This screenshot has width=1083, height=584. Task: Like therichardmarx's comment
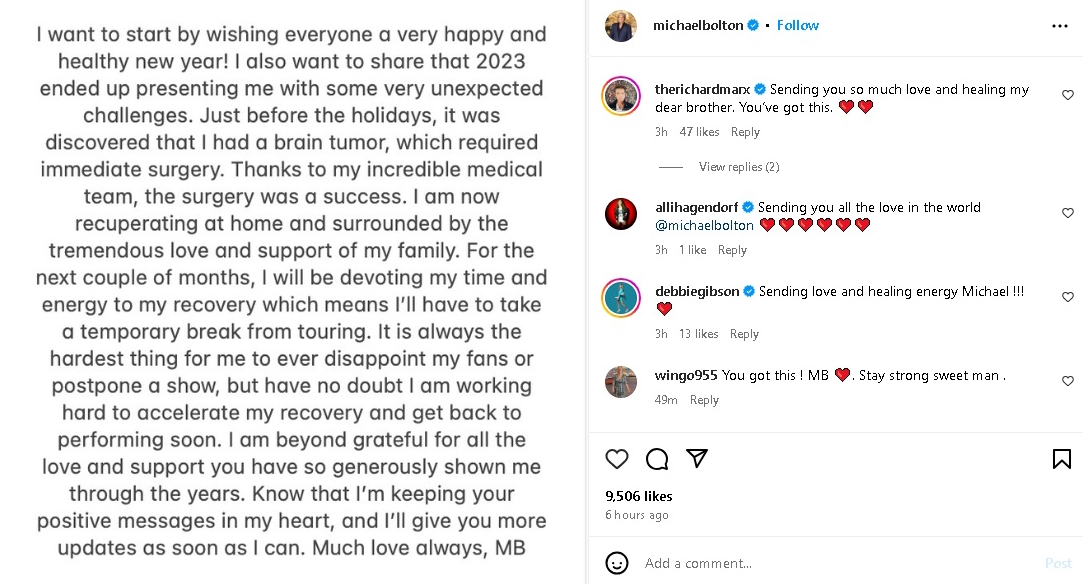(x=1068, y=96)
